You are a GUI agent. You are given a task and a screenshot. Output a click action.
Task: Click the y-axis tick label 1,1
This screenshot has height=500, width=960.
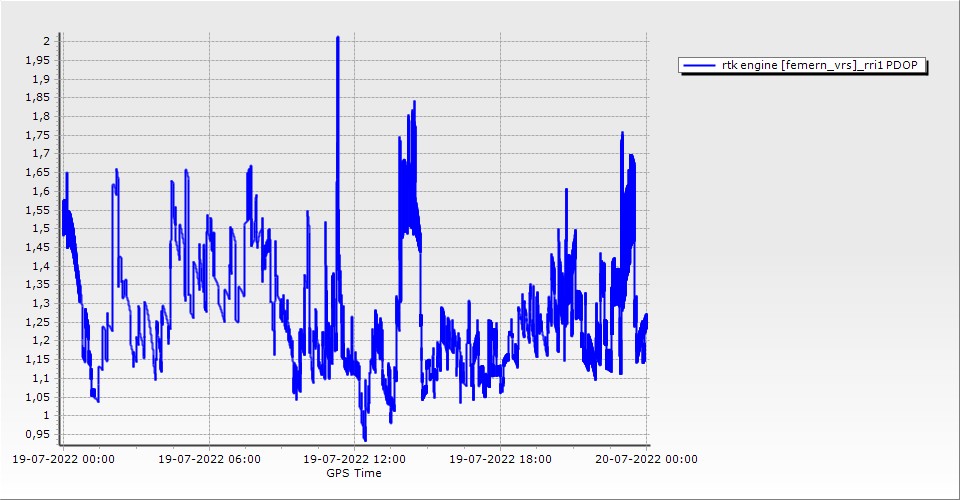pyautogui.click(x=40, y=378)
